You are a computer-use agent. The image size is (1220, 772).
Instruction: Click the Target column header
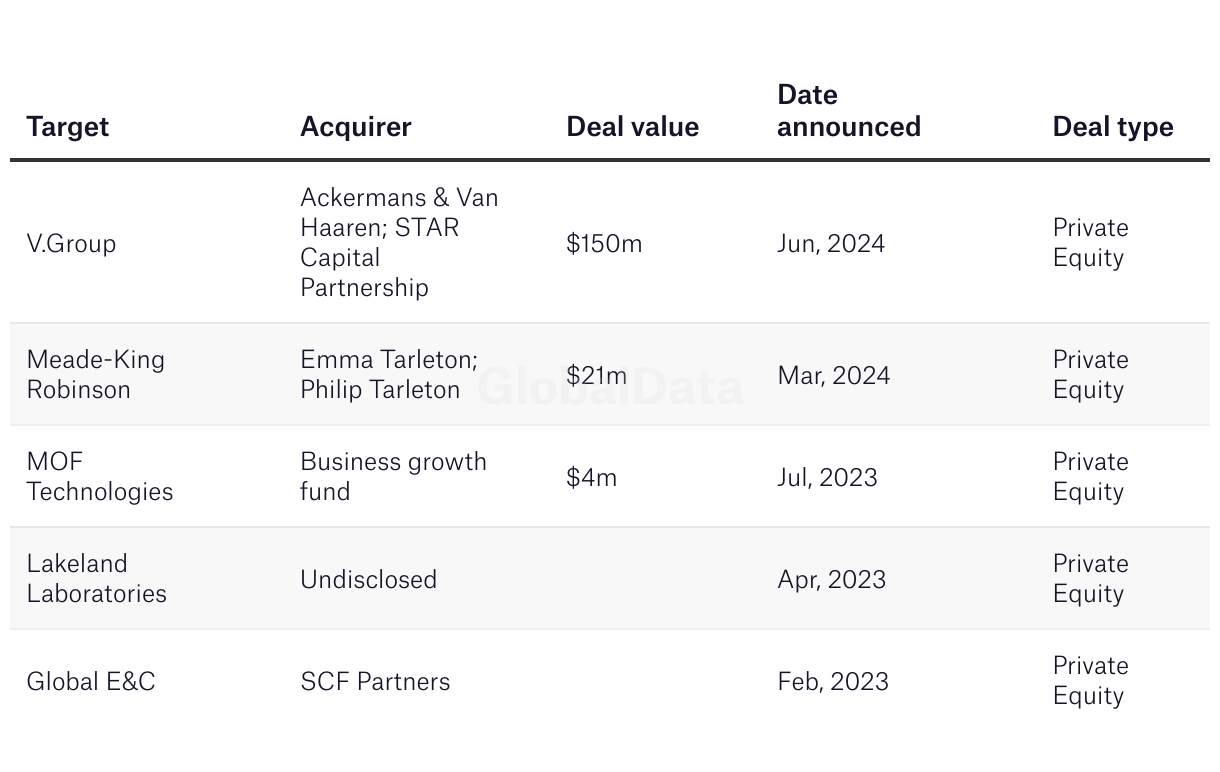(x=68, y=127)
